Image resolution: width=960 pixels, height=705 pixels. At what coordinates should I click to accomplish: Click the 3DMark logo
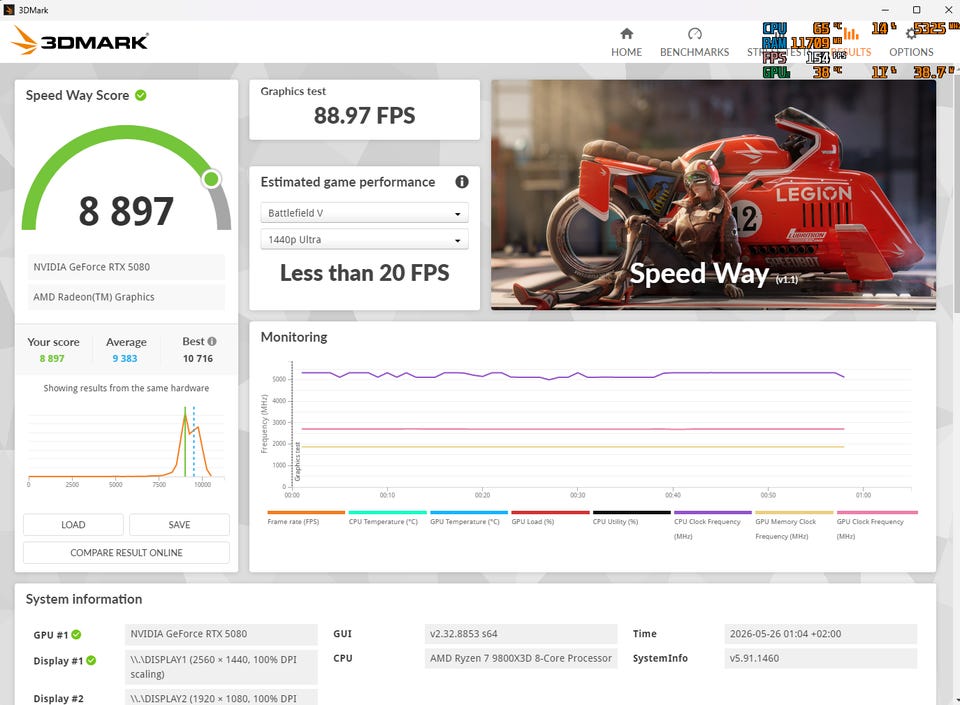click(x=79, y=40)
